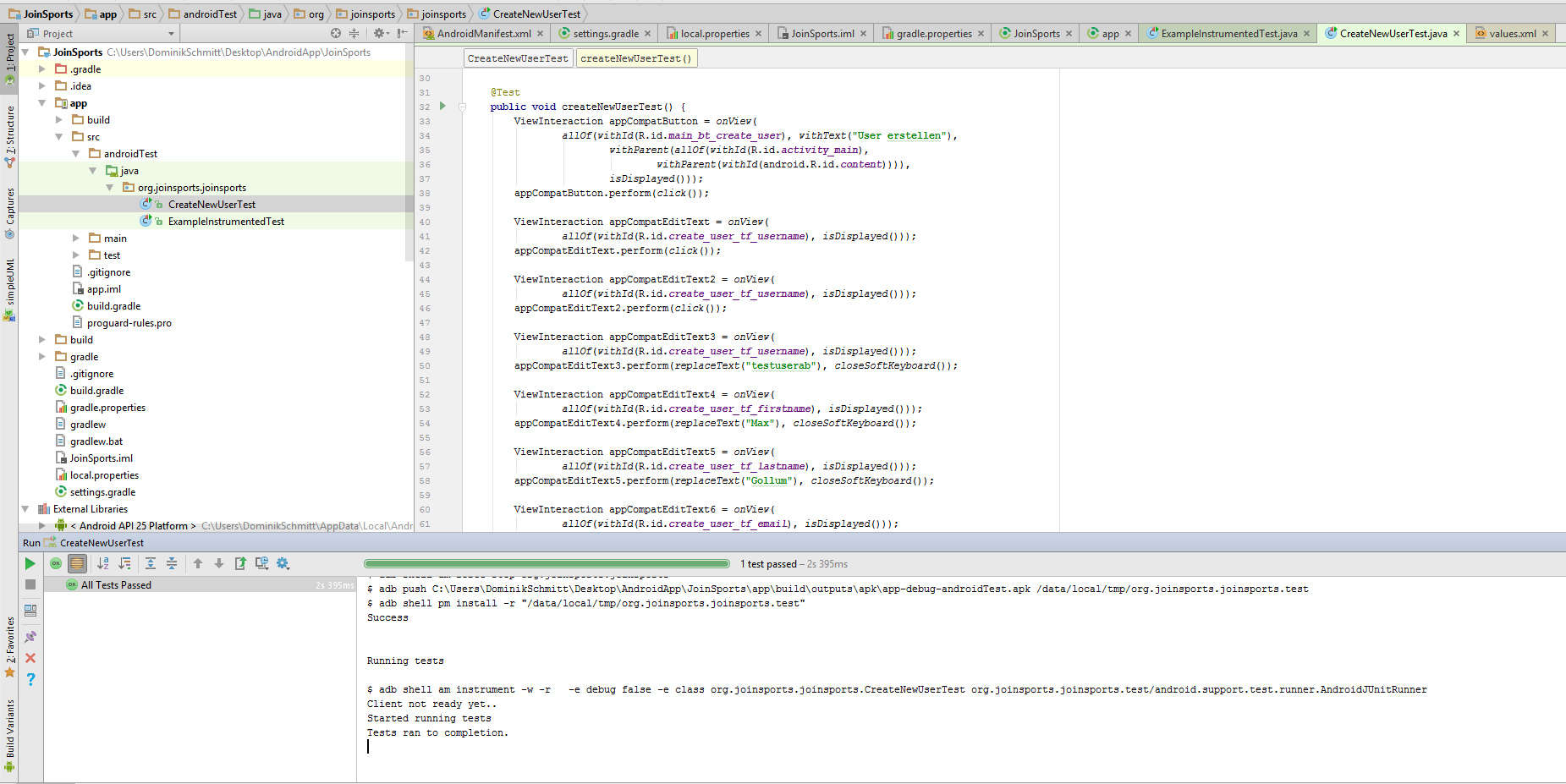Image resolution: width=1566 pixels, height=784 pixels.
Task: Select settings.gradle in project tree
Action: coord(102,492)
